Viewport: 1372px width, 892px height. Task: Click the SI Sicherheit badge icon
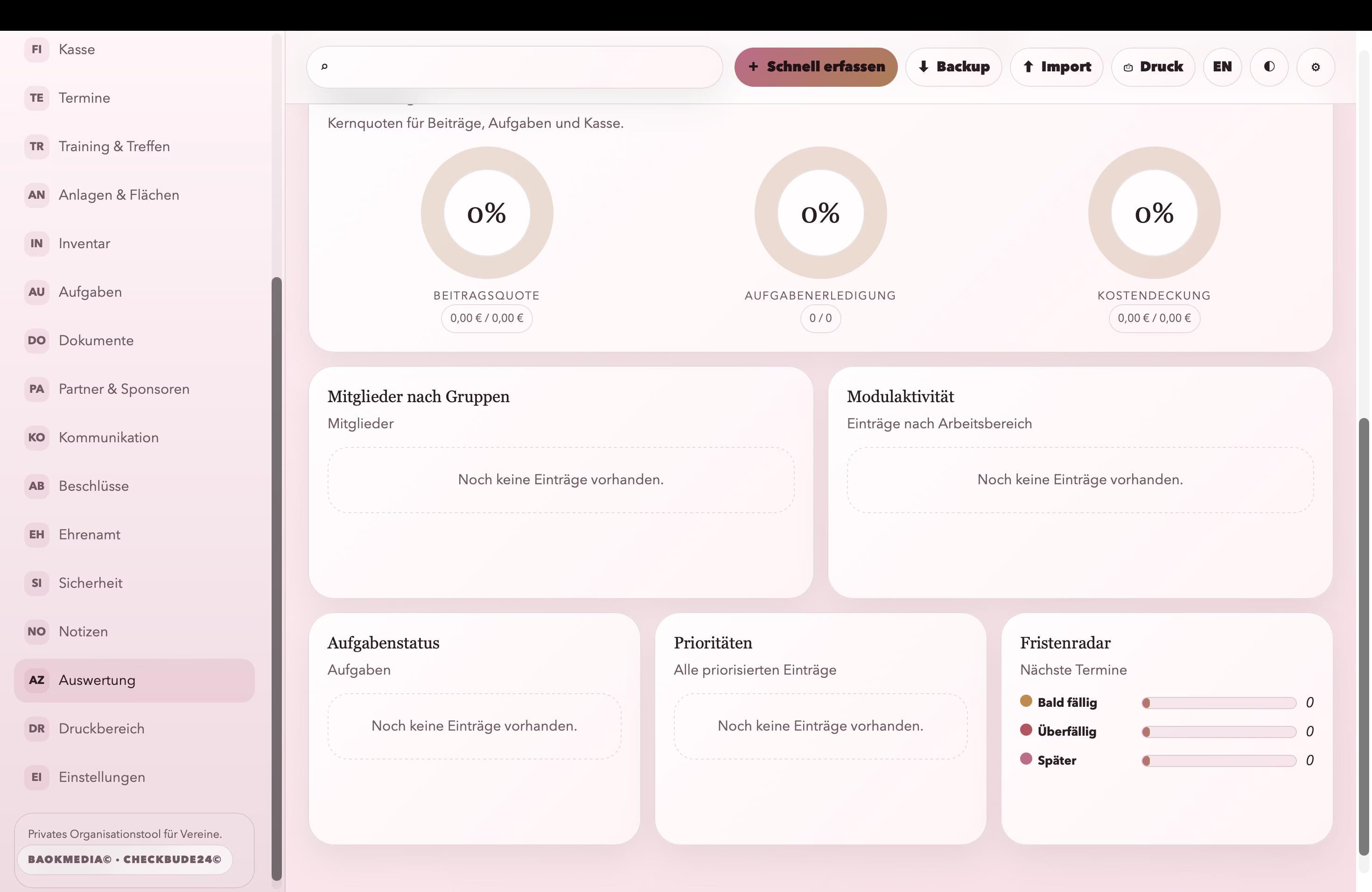36,583
